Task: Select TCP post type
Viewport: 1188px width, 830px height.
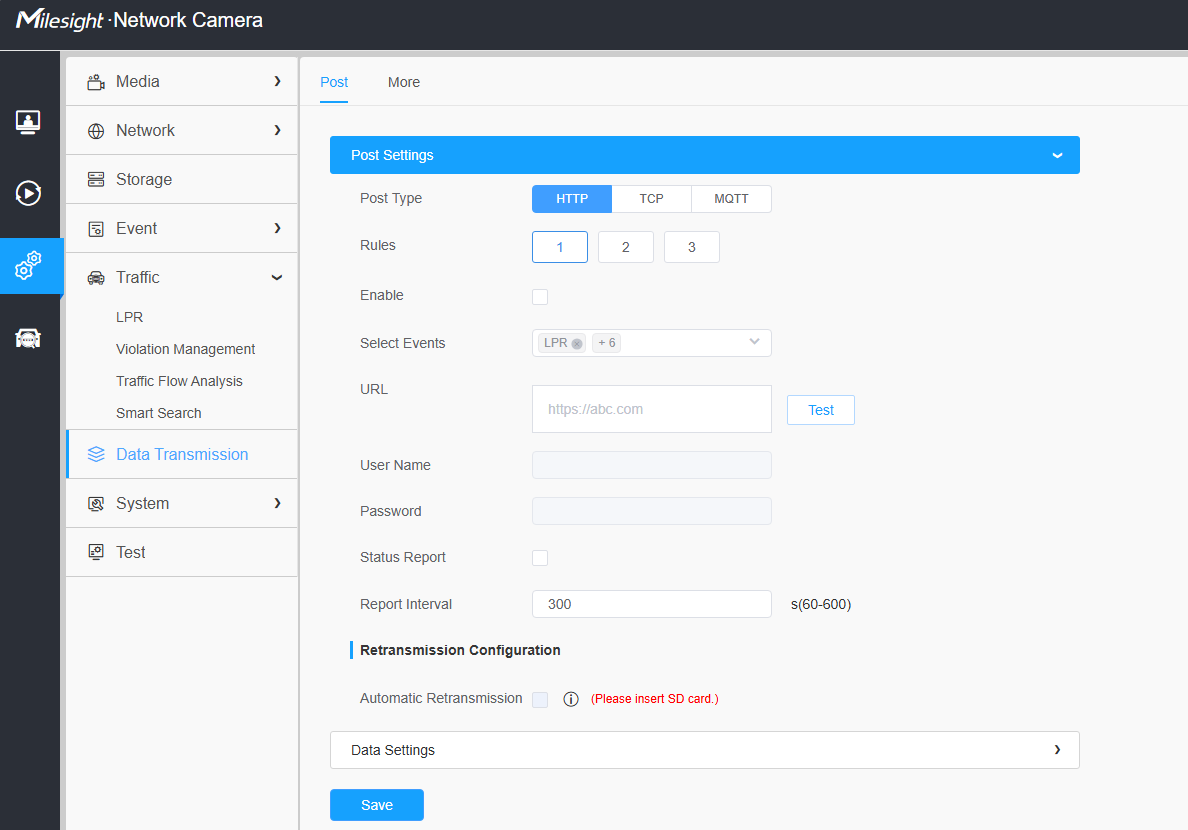Action: 652,199
